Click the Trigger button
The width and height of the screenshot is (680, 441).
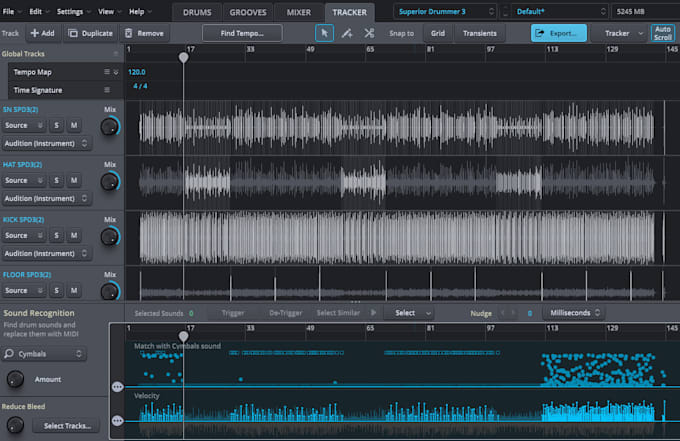click(x=233, y=313)
